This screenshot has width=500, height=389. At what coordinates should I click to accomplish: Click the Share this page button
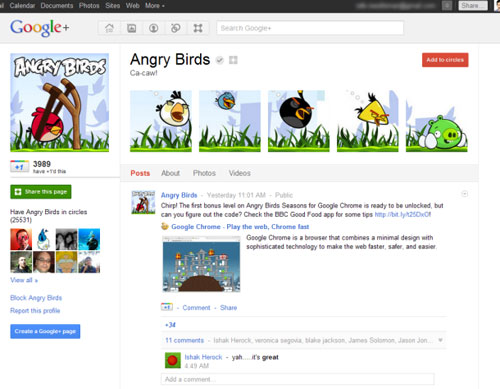click(x=41, y=192)
